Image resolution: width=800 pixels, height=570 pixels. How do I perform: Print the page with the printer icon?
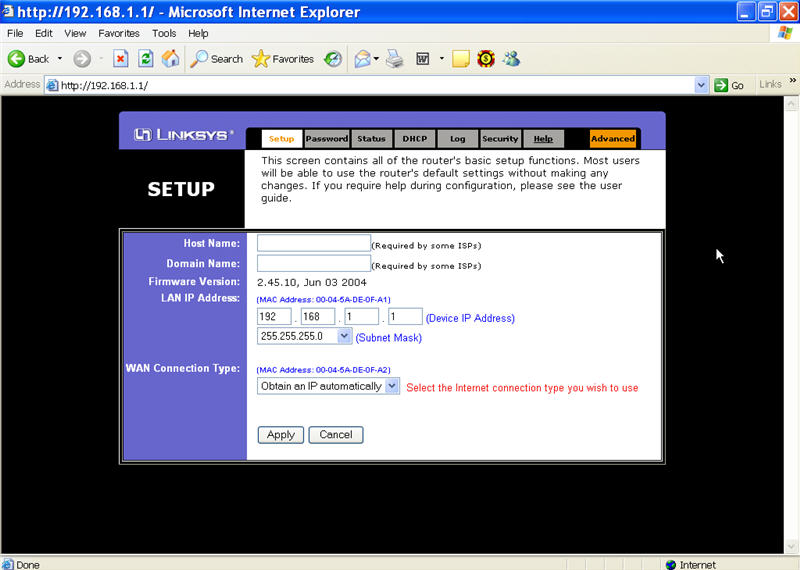coord(394,59)
